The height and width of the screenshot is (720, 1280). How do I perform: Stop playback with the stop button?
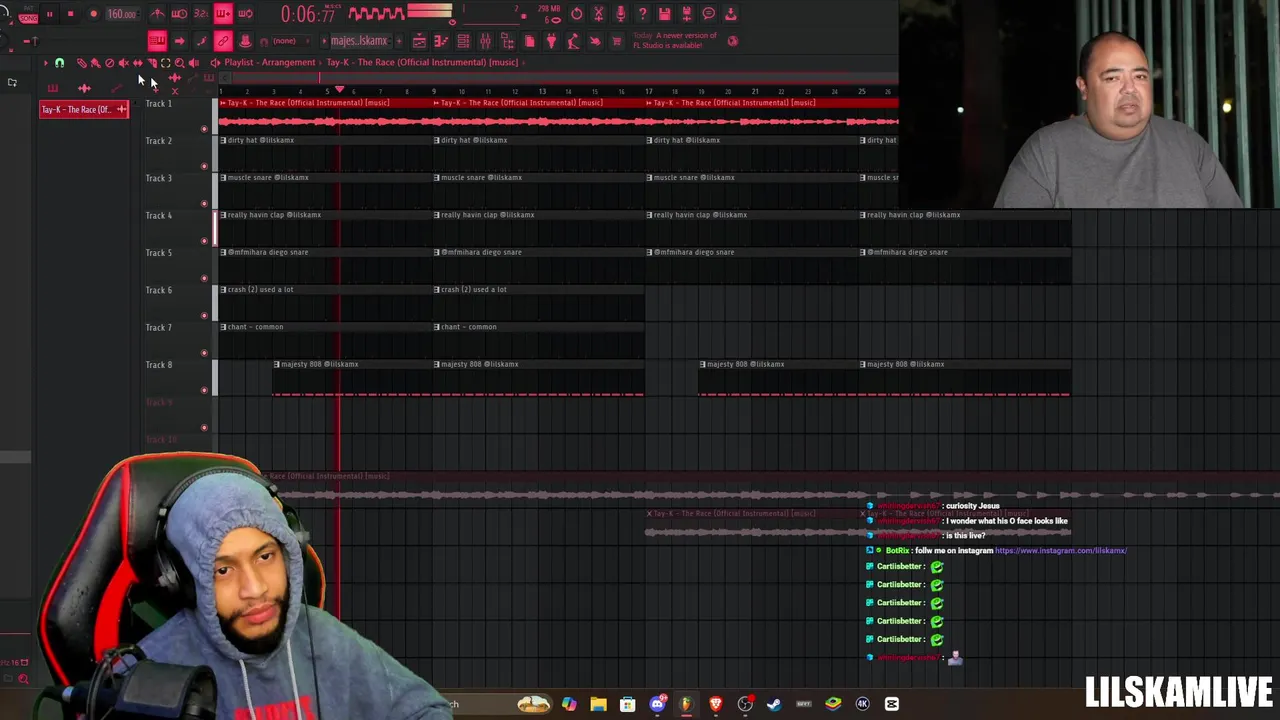tap(70, 14)
